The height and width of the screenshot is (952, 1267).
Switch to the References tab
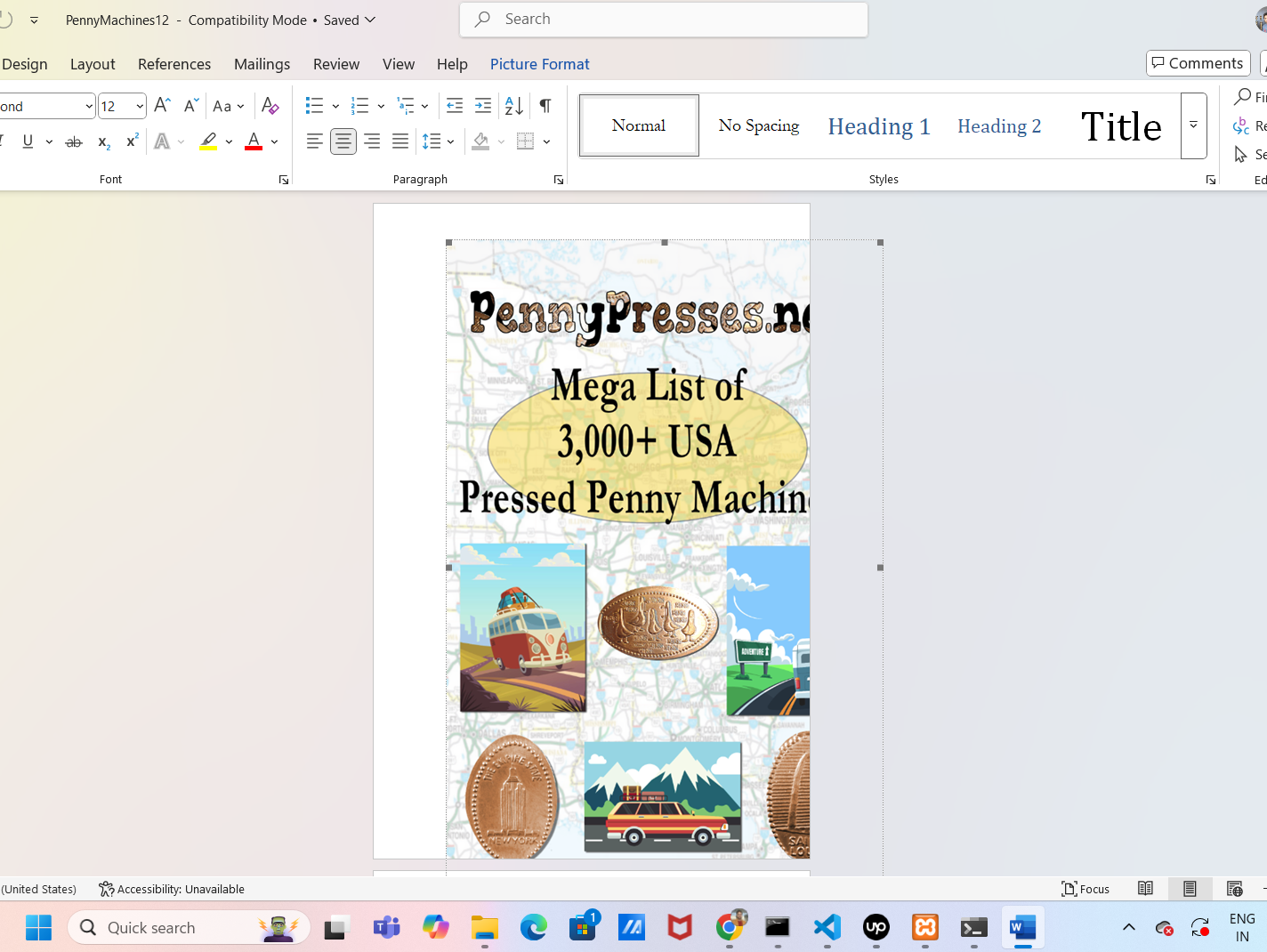(x=174, y=64)
